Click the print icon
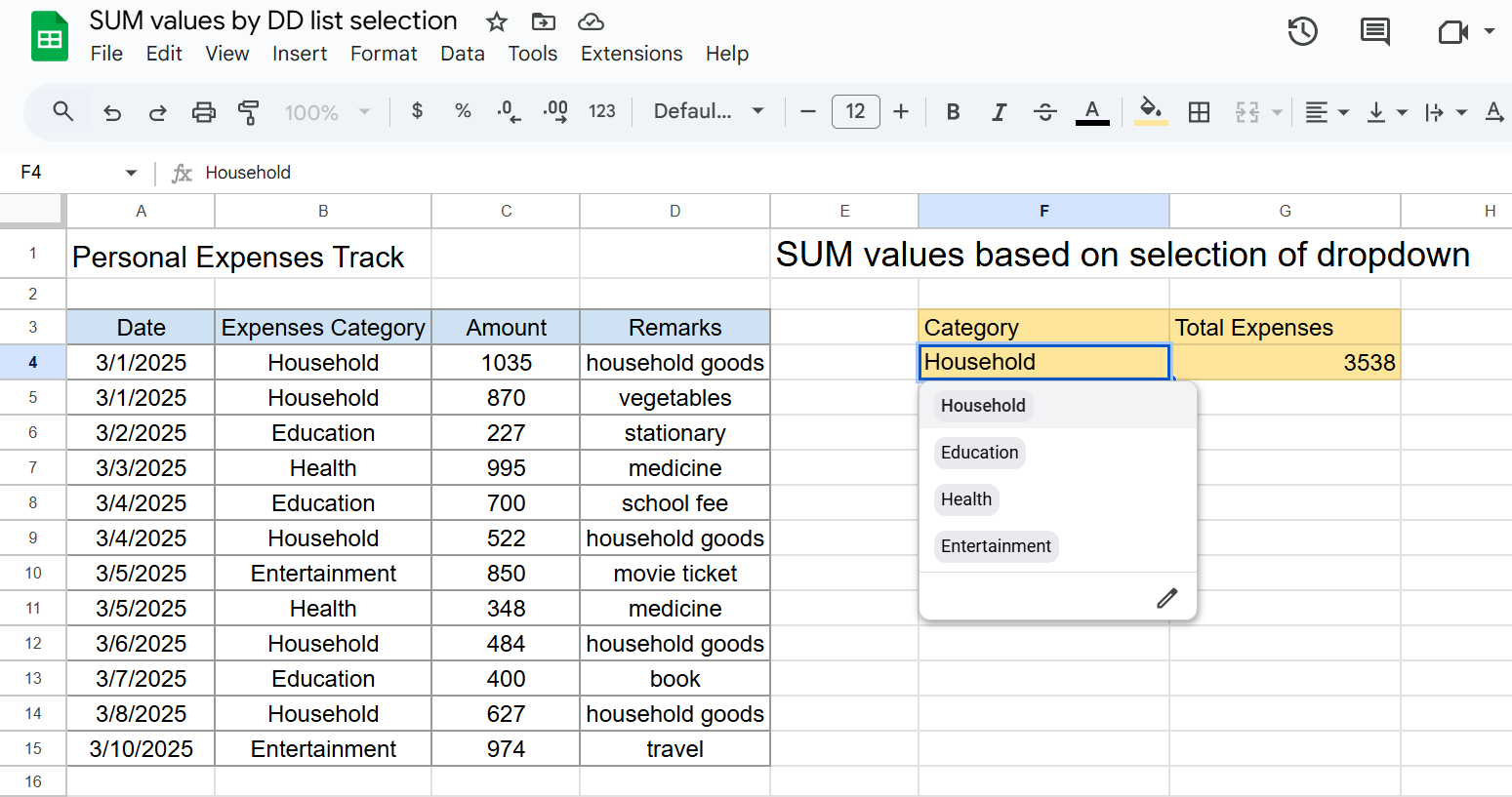The image size is (1512, 797). 203,112
